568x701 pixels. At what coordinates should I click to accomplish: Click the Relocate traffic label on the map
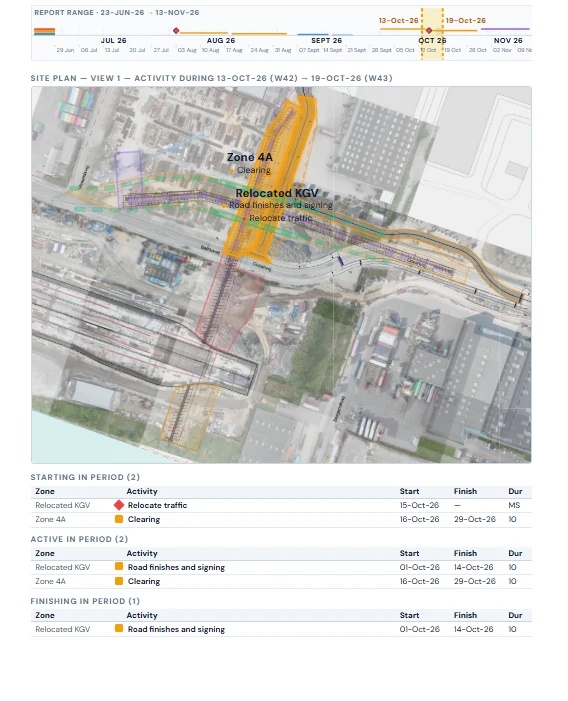pos(281,218)
